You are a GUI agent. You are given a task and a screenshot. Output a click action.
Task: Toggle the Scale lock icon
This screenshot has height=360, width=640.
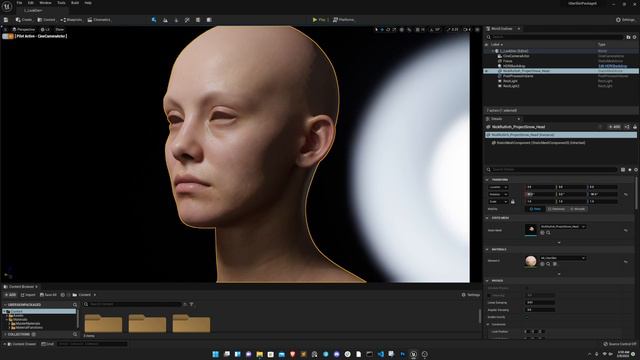point(513,202)
